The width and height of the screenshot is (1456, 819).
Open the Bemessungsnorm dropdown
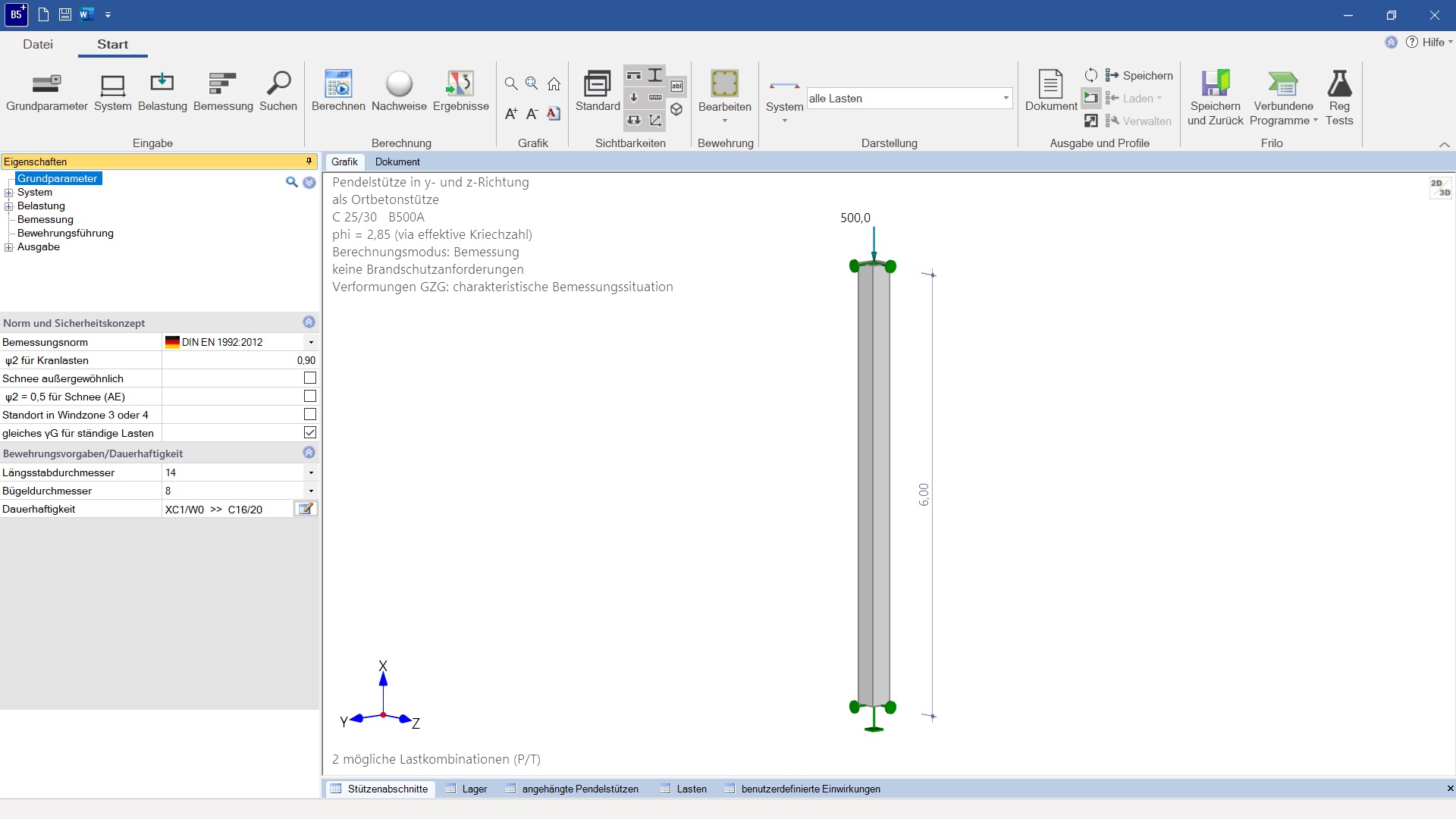pyautogui.click(x=311, y=342)
